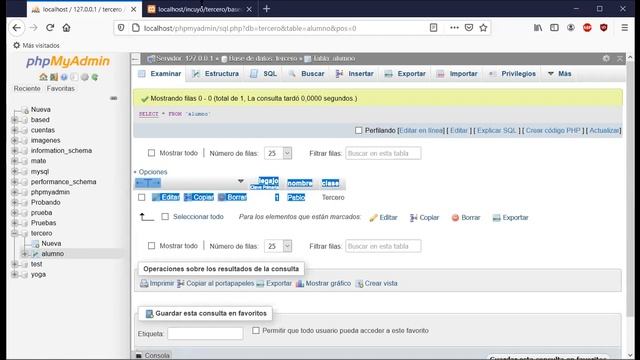
Task: Click the phpMyAdmin home icon
Action: click(43, 77)
